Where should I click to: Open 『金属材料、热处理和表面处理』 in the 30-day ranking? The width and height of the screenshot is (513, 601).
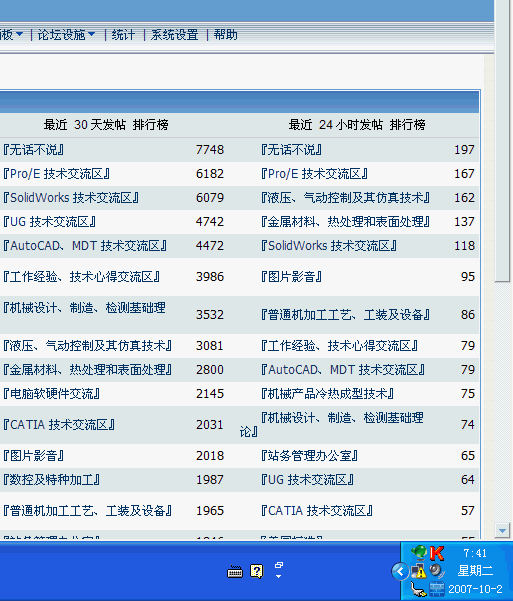(87, 370)
